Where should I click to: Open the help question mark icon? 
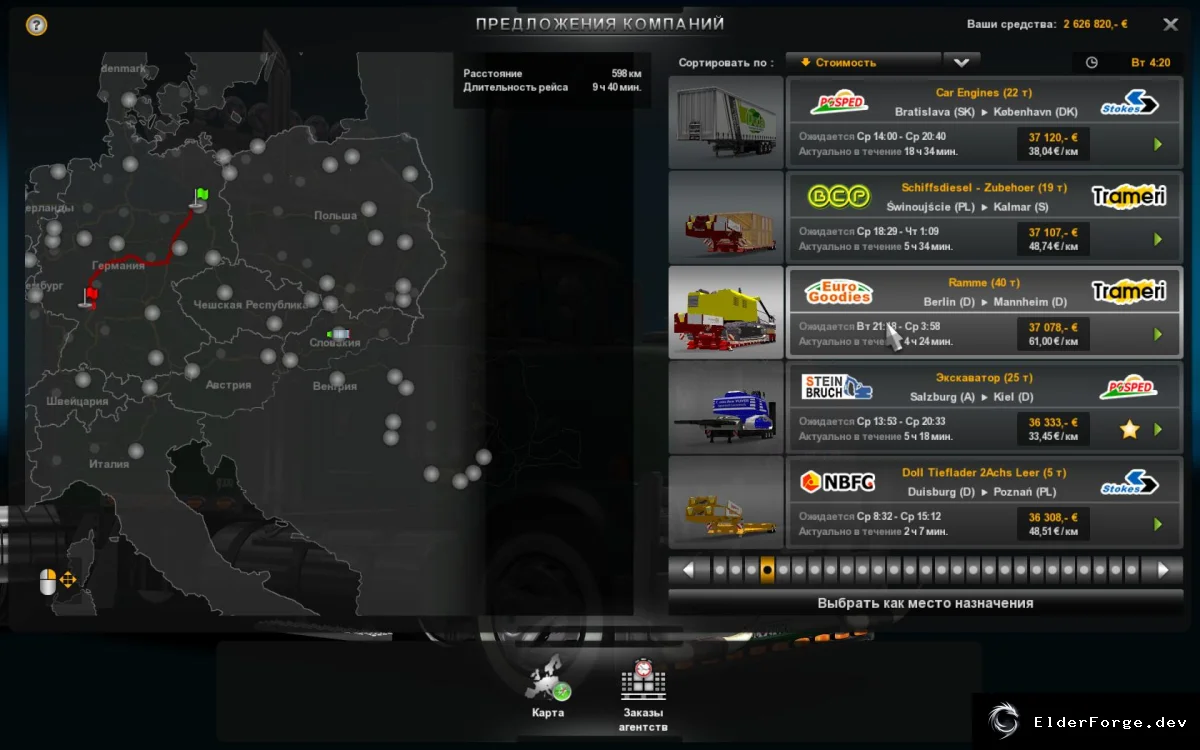click(37, 25)
